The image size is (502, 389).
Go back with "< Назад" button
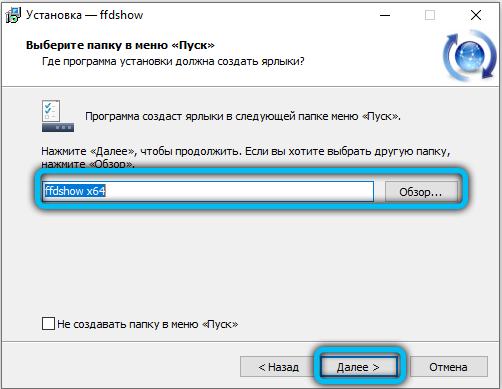[x=279, y=367]
